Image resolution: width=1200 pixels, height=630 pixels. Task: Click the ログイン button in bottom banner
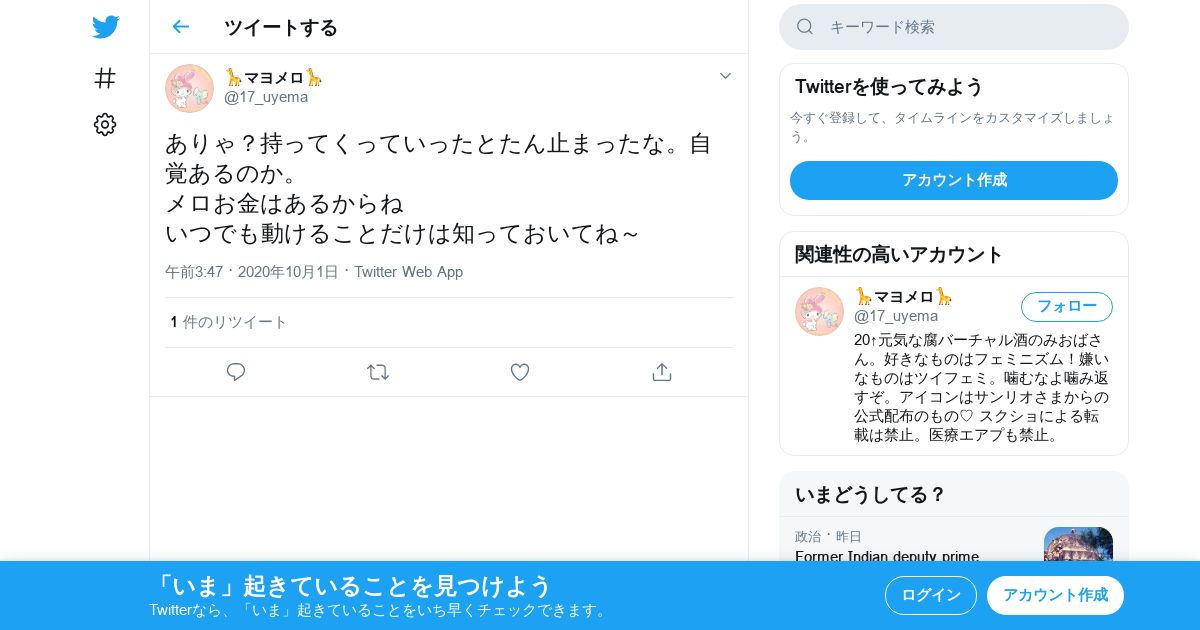tap(931, 595)
